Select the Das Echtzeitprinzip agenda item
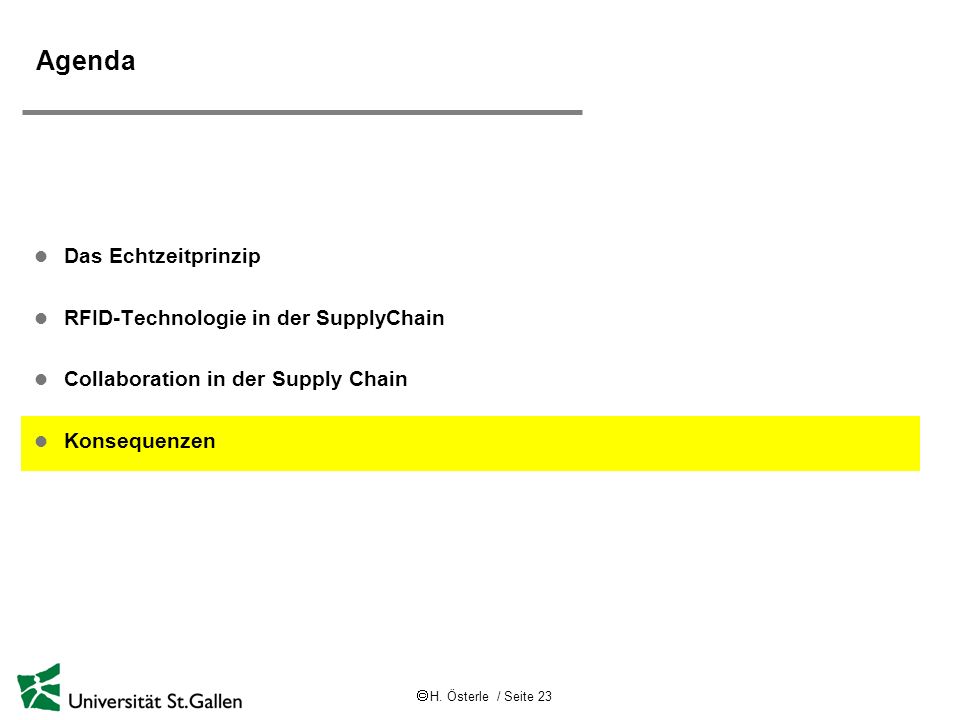Image resolution: width=960 pixels, height=720 pixels. (x=162, y=257)
